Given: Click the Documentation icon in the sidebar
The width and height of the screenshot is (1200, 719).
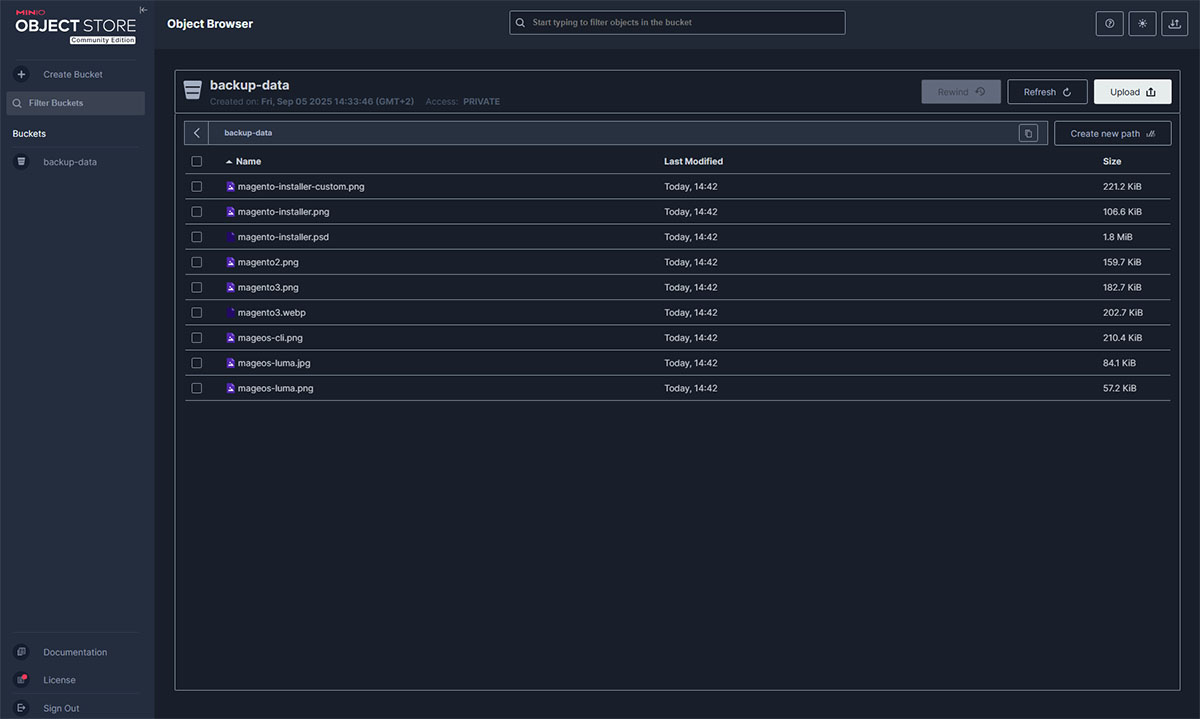Looking at the screenshot, I should (21, 652).
